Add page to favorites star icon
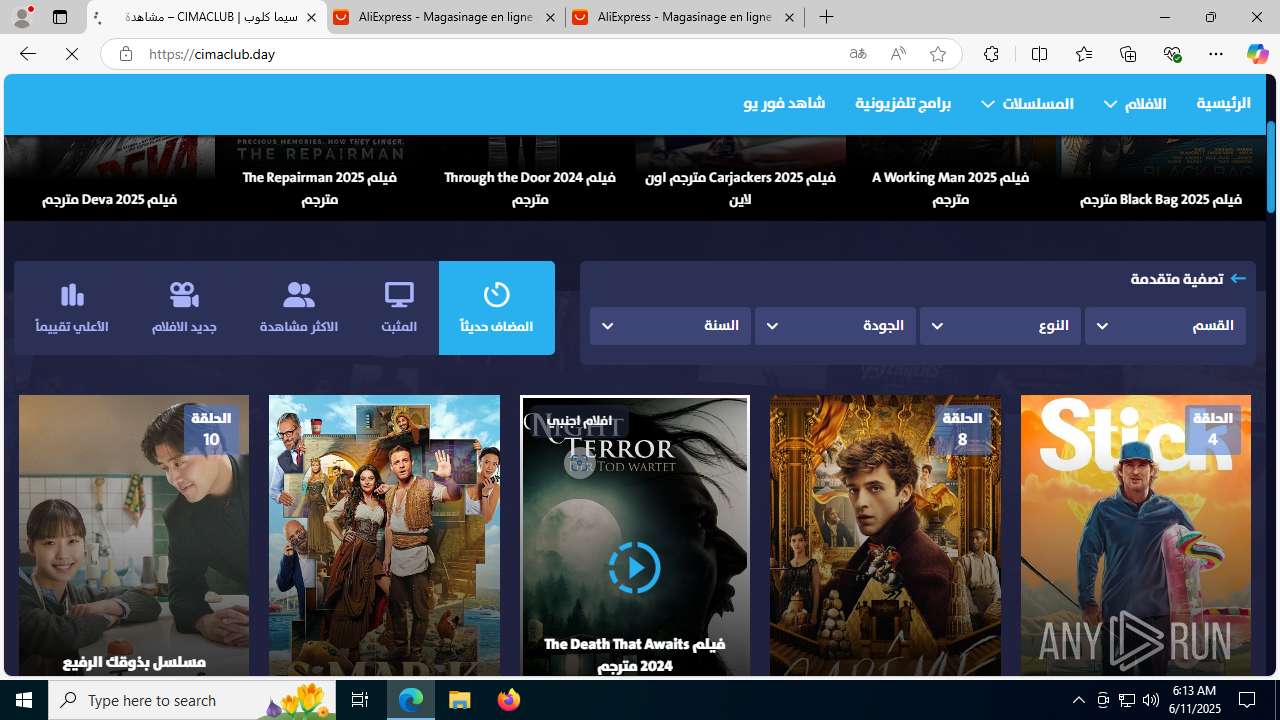The width and height of the screenshot is (1280, 720). coord(937,54)
